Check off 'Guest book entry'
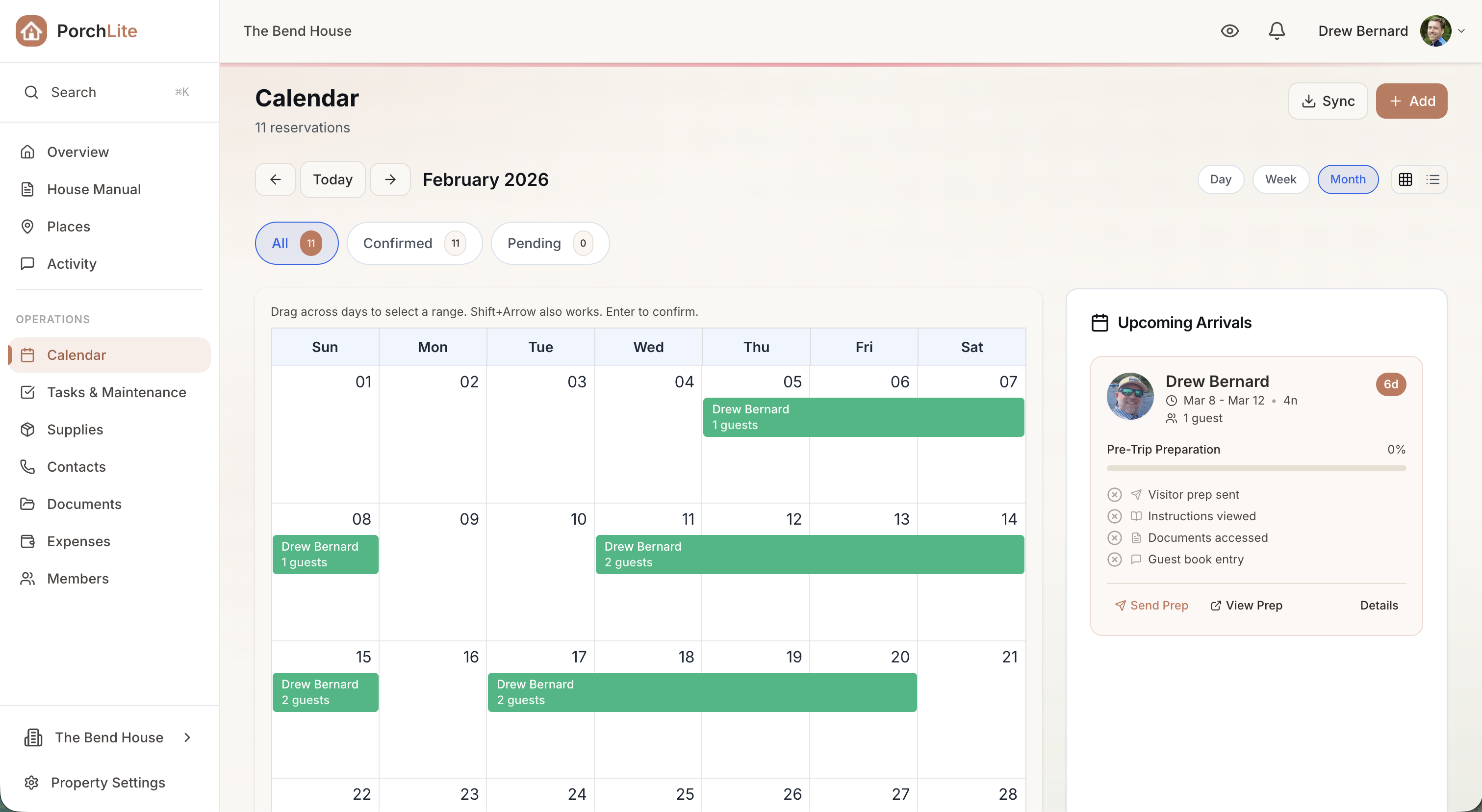 (1114, 559)
